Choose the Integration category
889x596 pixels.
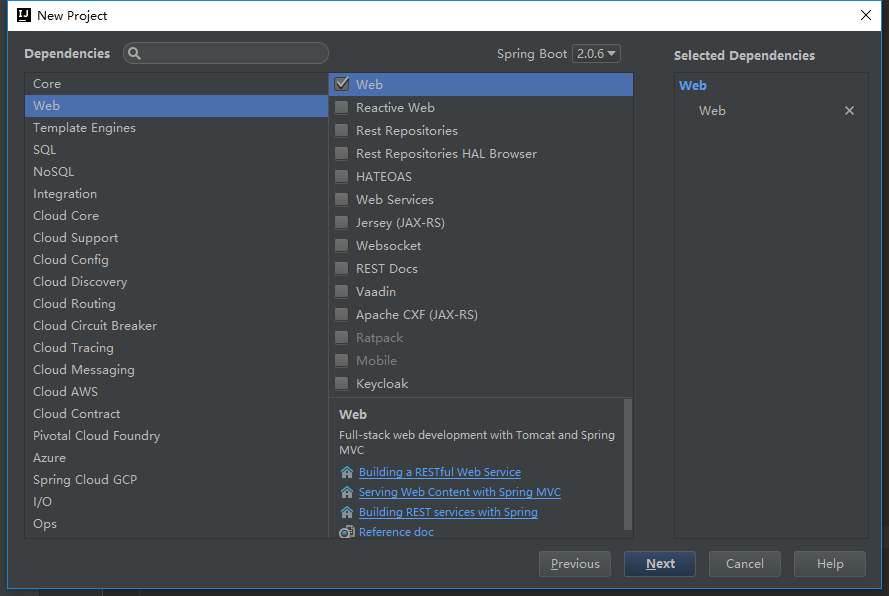pyautogui.click(x=176, y=194)
